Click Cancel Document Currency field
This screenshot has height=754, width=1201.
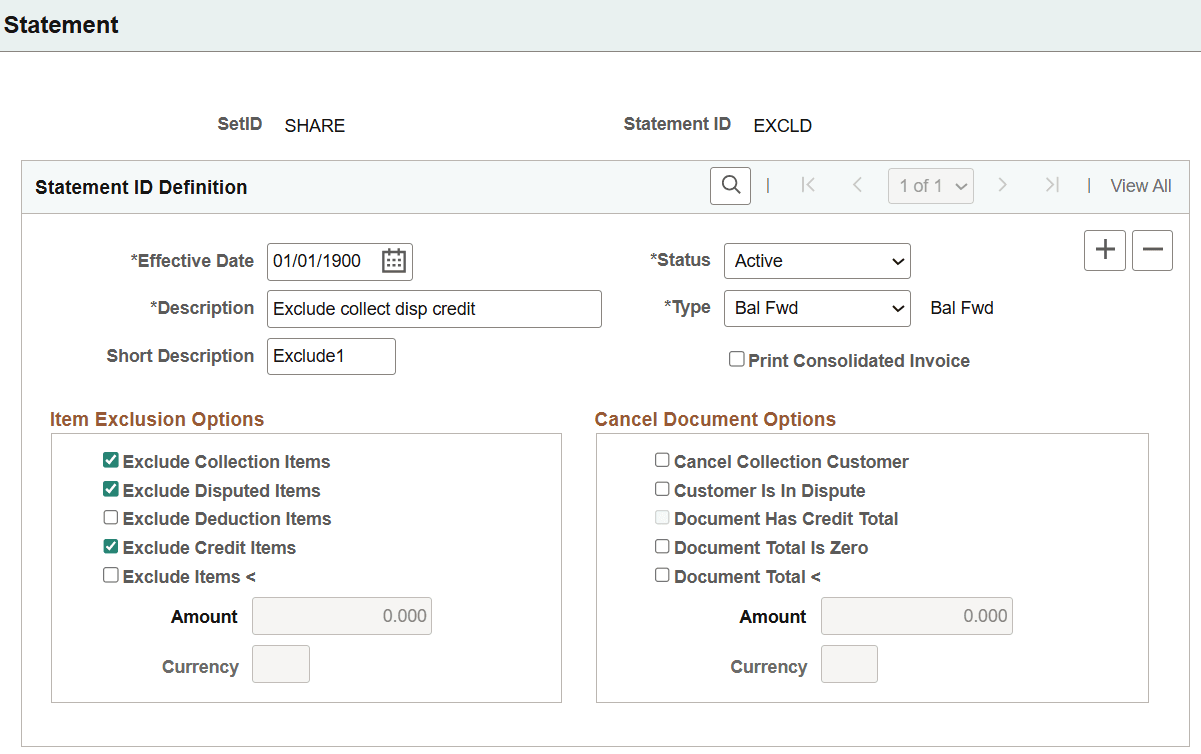click(849, 664)
